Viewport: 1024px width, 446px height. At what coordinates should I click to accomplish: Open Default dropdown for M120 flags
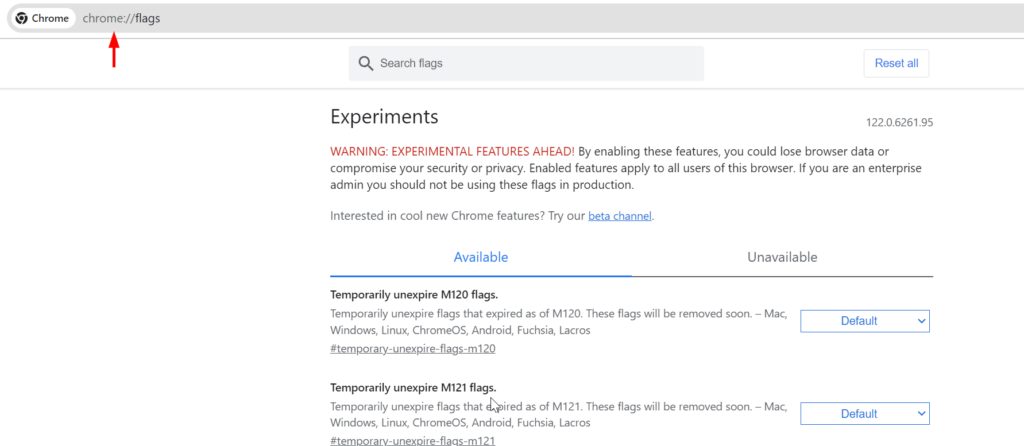coord(865,321)
